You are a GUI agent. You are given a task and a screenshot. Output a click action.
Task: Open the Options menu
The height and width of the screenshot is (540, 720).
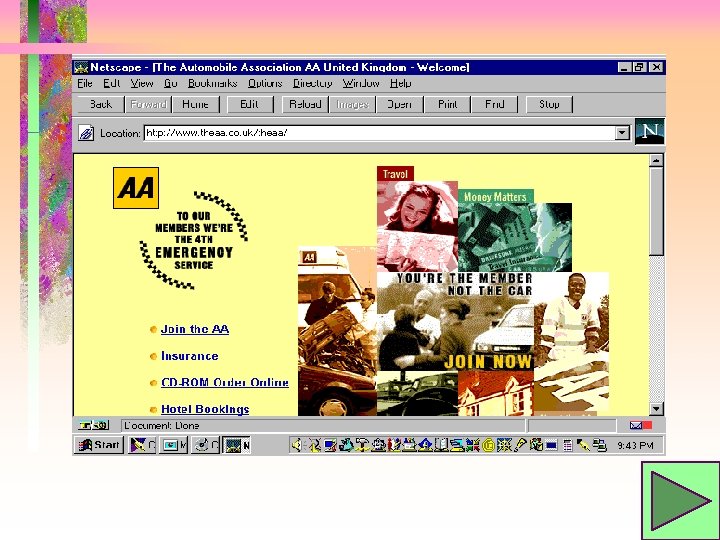click(x=265, y=84)
